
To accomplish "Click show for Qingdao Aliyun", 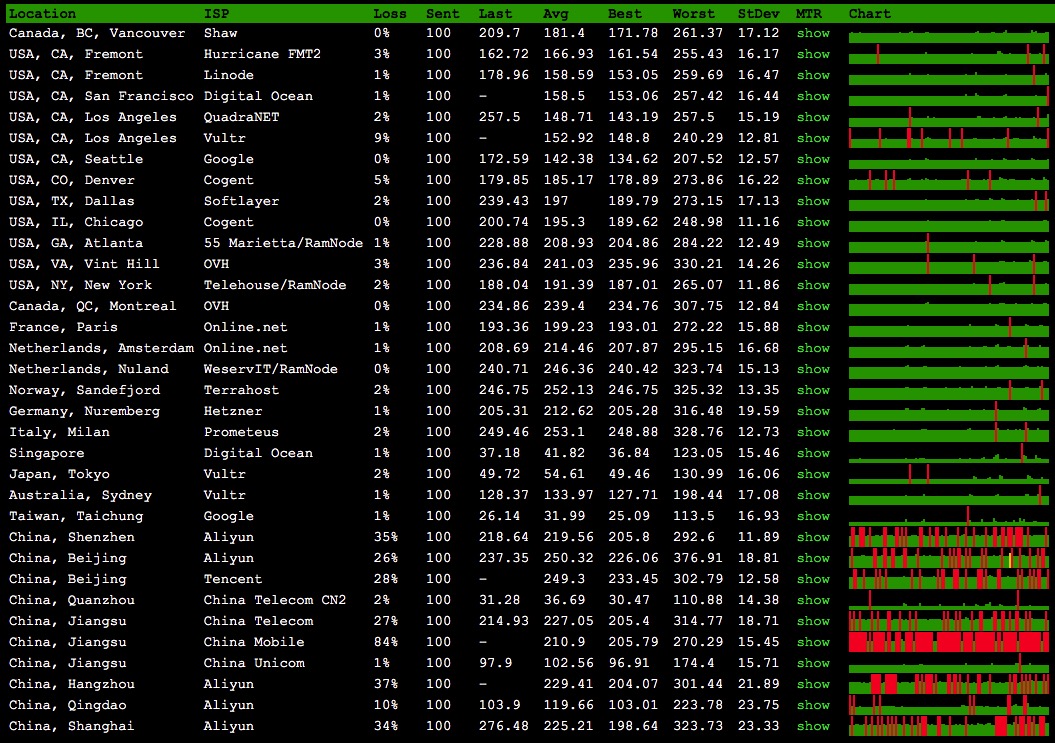I will click(813, 705).
